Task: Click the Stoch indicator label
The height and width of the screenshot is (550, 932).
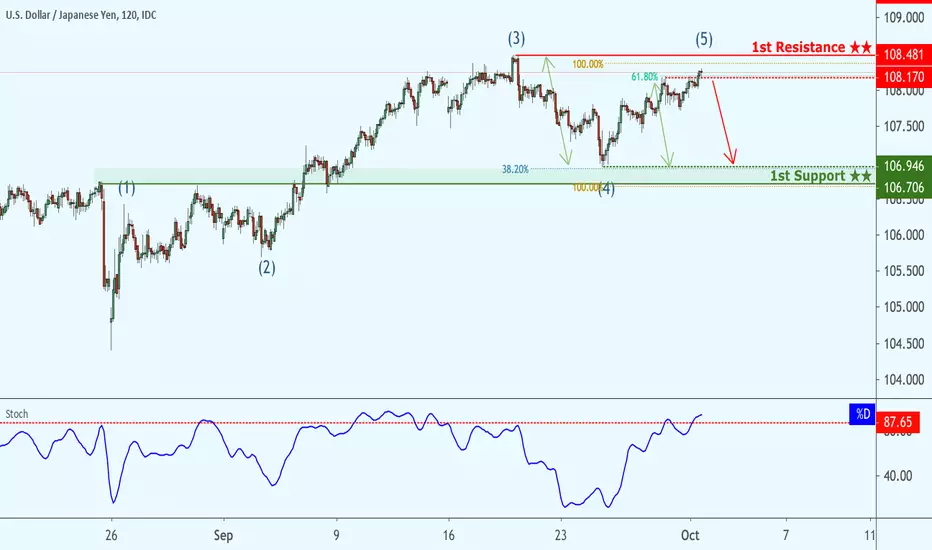Action: [x=17, y=414]
